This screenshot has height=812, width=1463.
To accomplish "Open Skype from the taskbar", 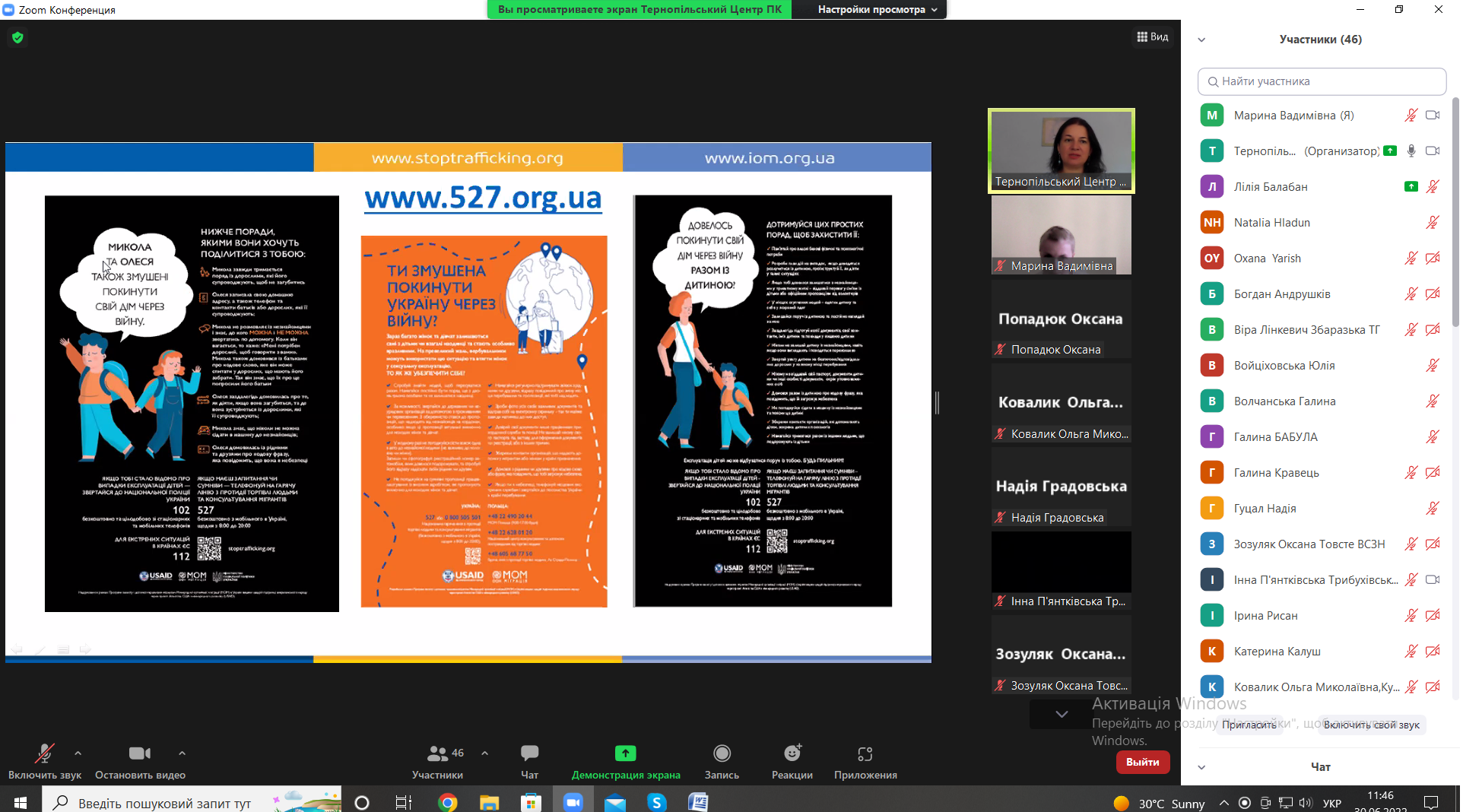I will pos(656,802).
